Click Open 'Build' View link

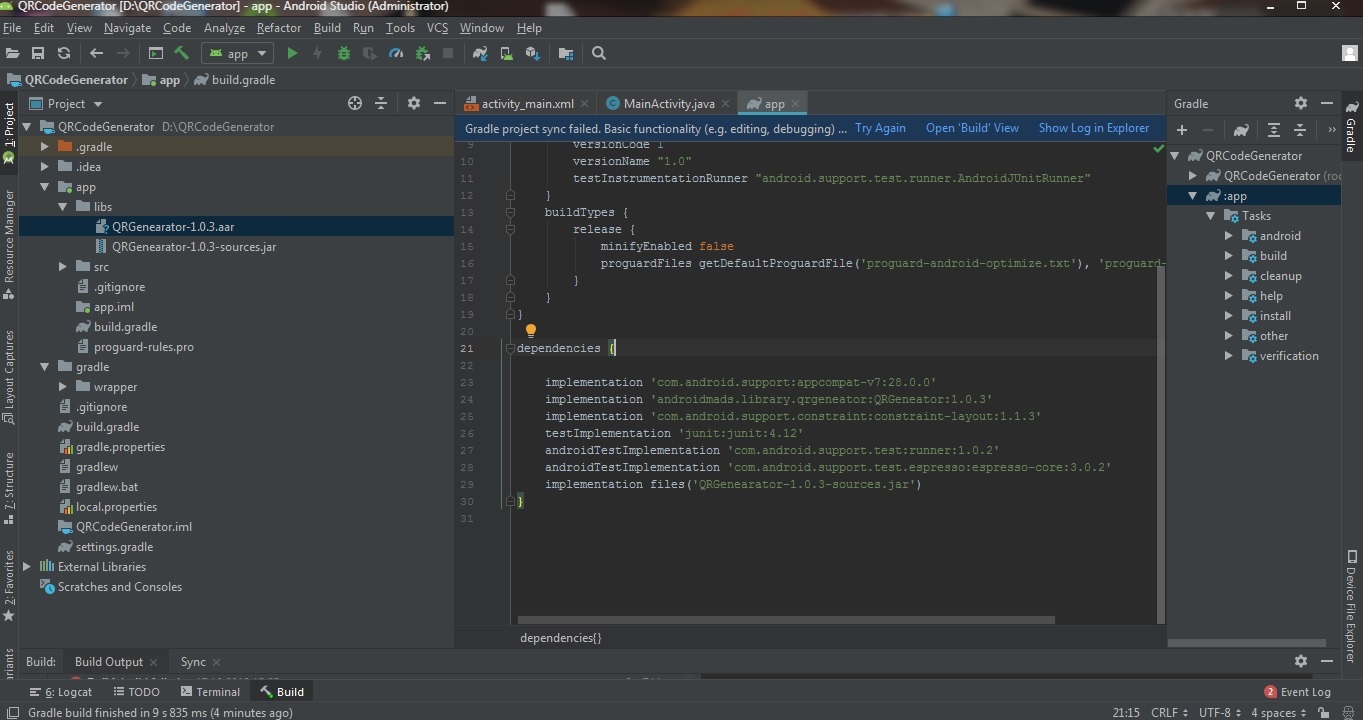click(972, 128)
